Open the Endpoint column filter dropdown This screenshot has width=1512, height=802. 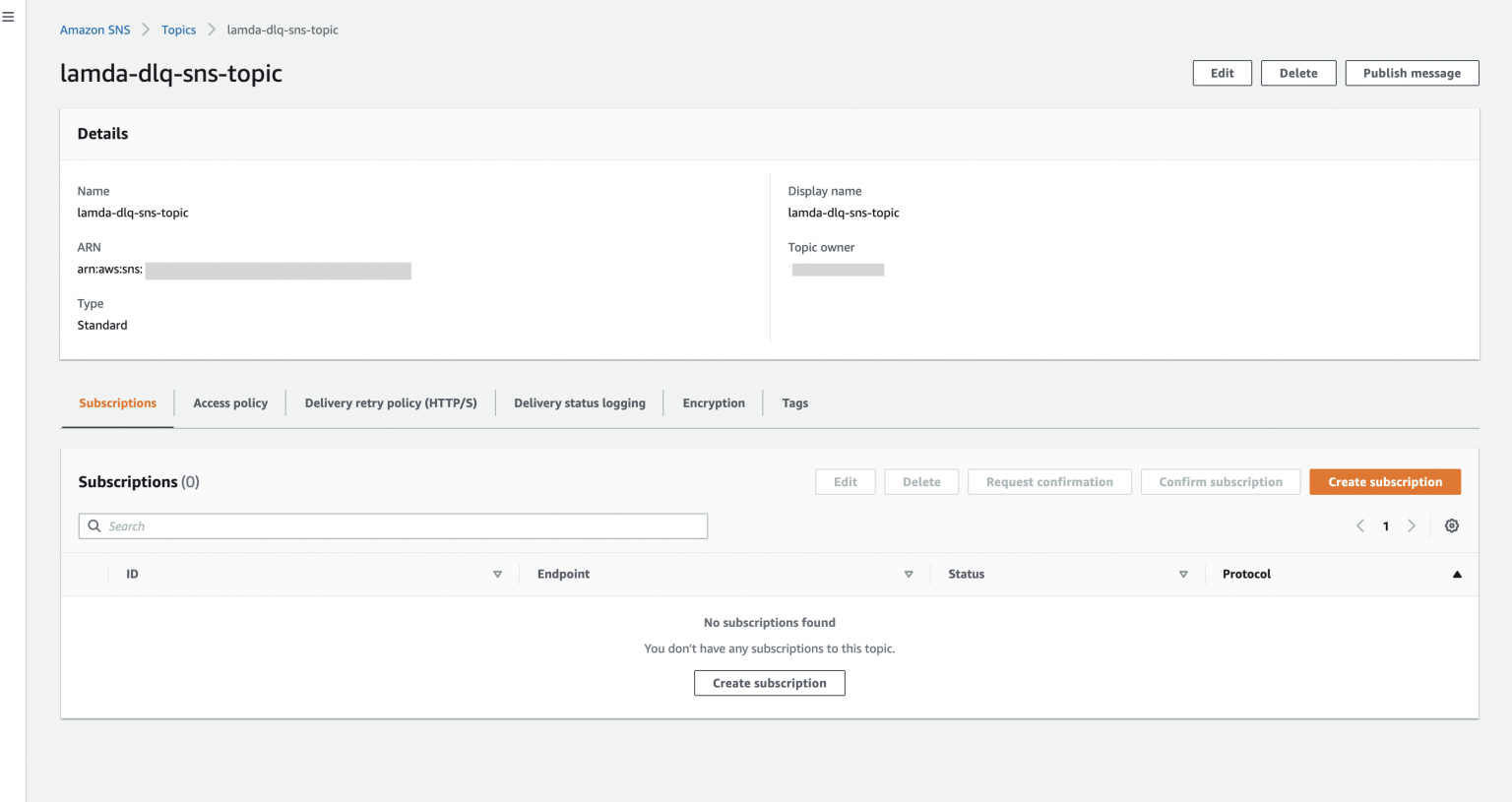click(x=909, y=574)
